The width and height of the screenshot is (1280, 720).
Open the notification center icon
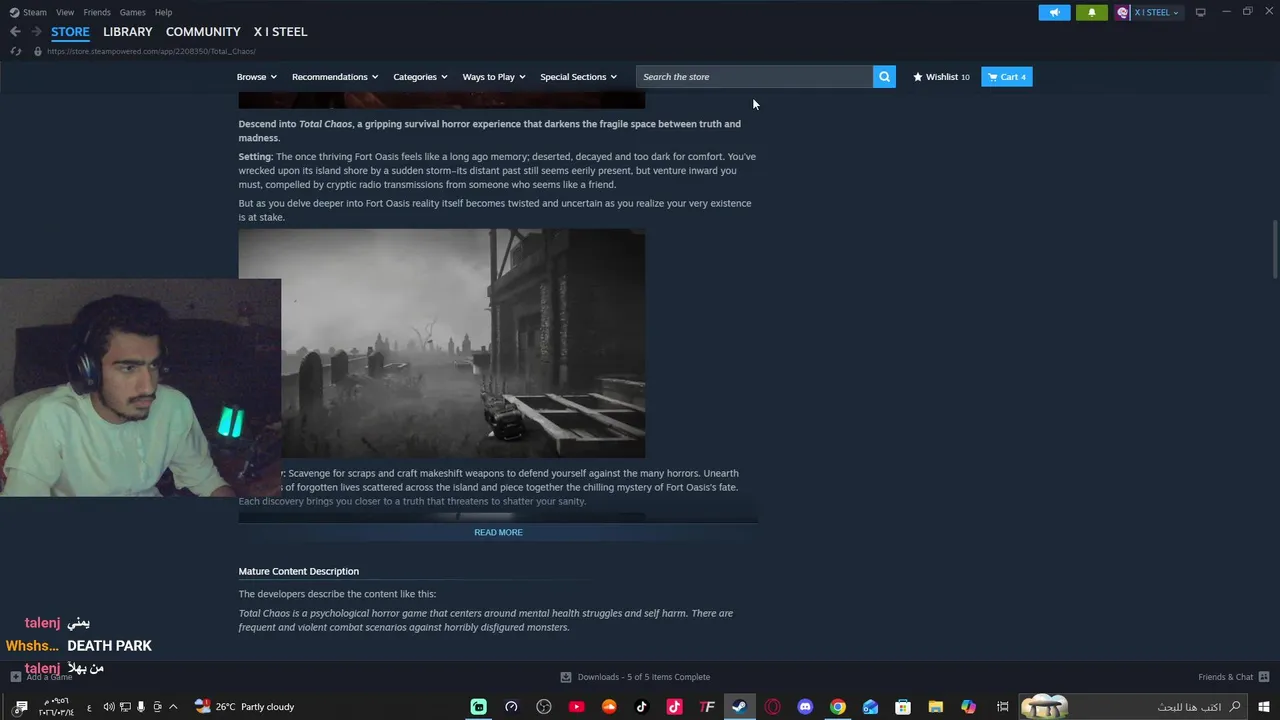point(20,707)
